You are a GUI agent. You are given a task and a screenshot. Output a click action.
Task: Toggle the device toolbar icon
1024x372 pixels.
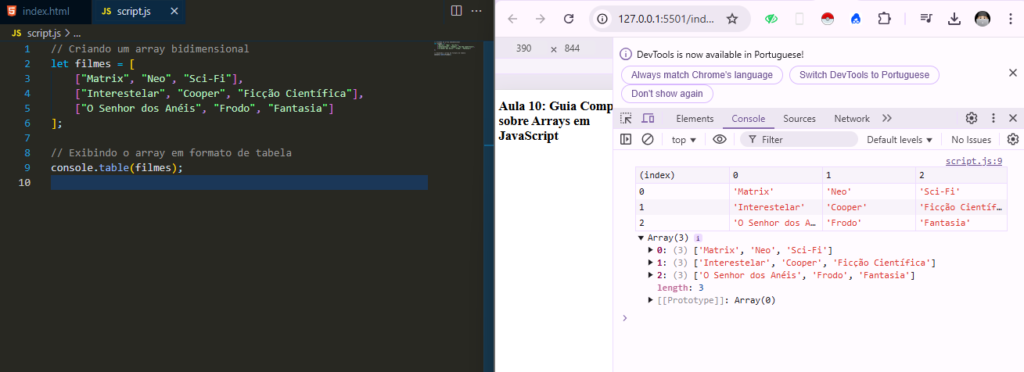[x=648, y=118]
